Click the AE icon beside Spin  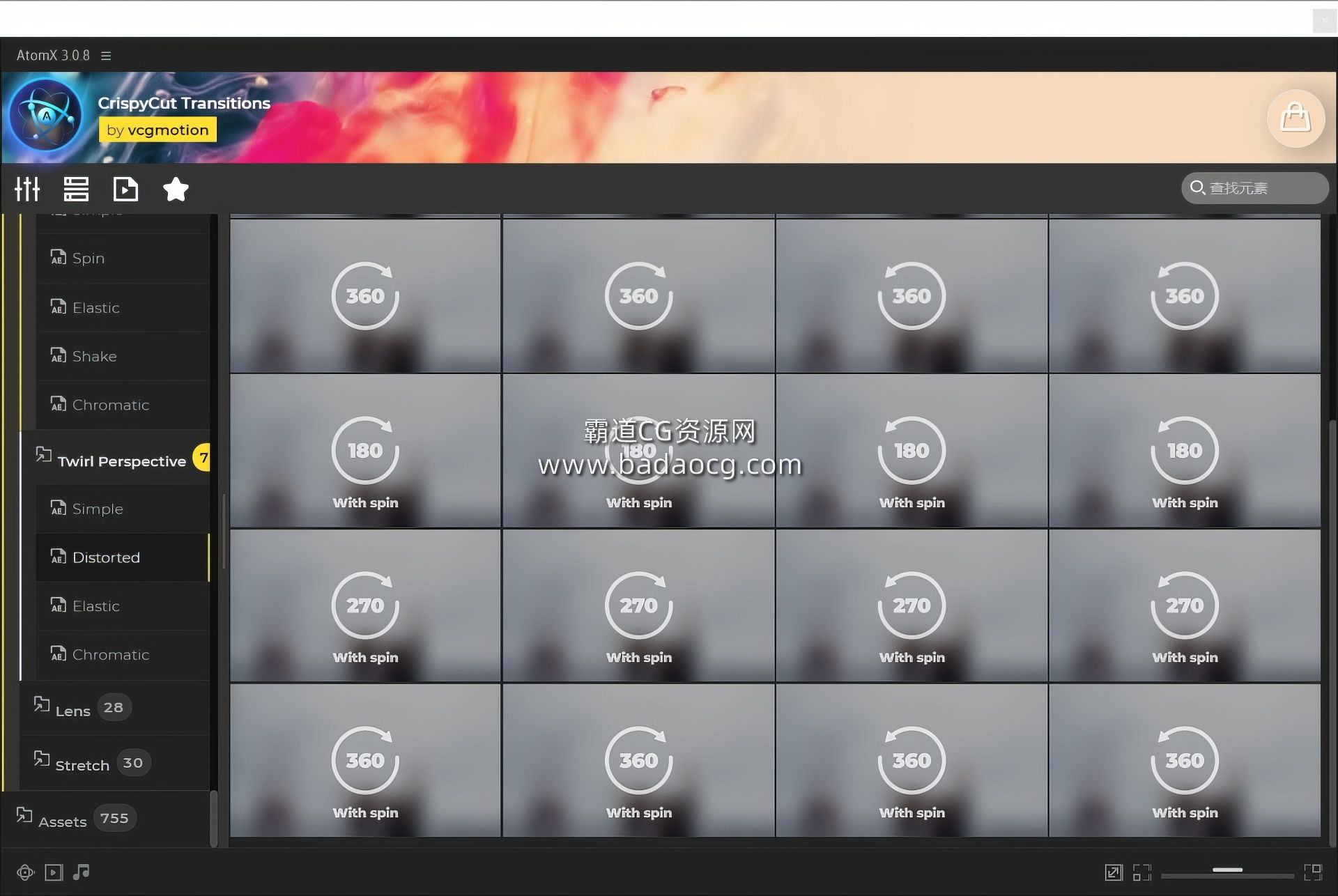pyautogui.click(x=59, y=257)
